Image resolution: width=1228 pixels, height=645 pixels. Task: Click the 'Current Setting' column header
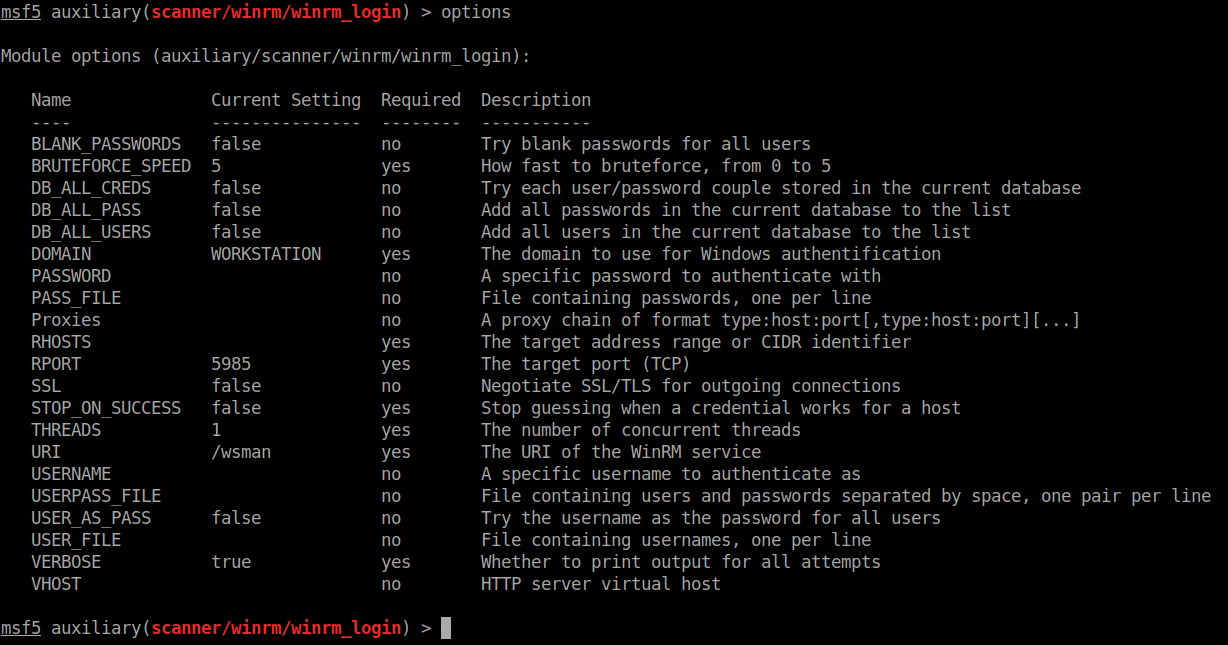click(x=286, y=100)
